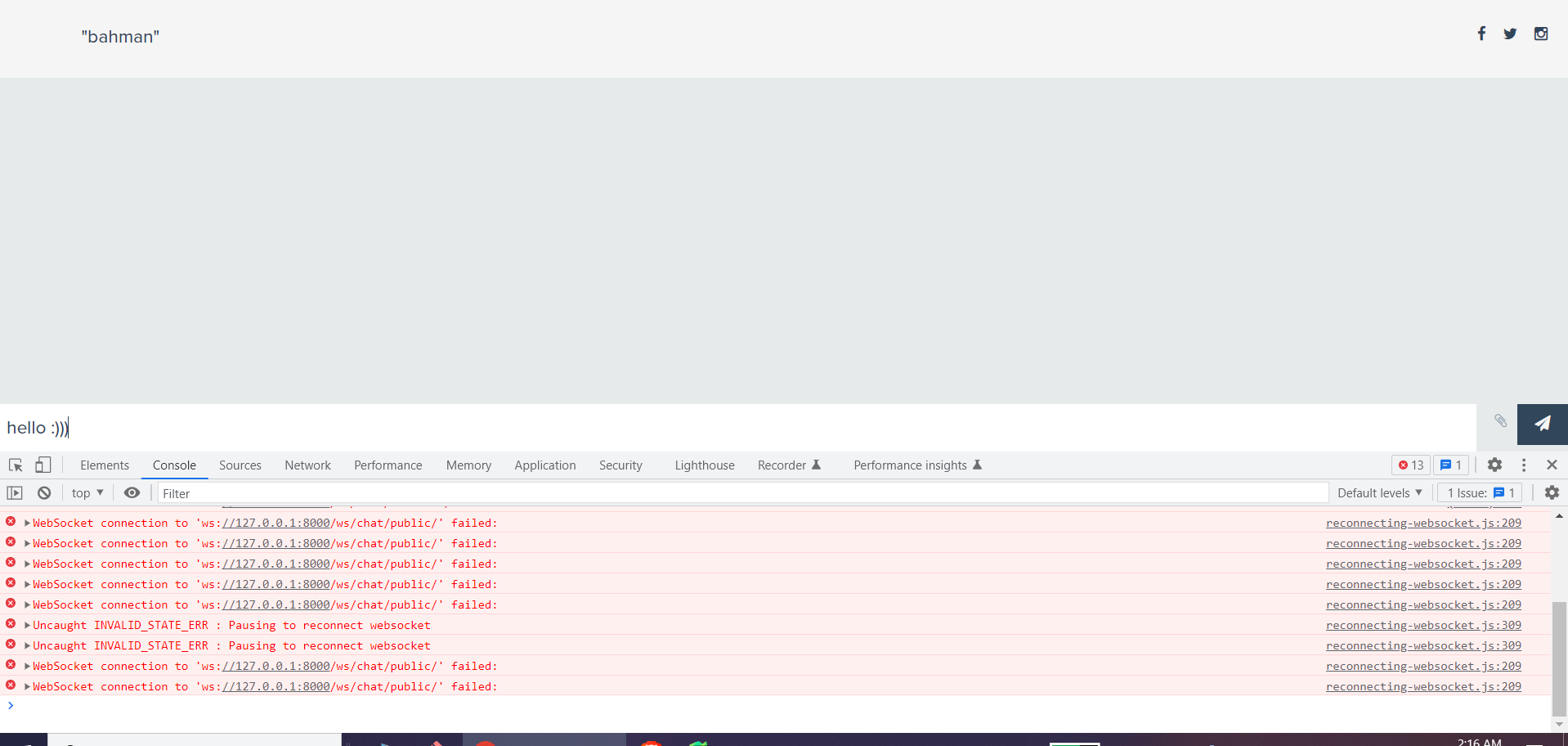
Task: Activate the inspect element picker icon
Action: [x=16, y=465]
